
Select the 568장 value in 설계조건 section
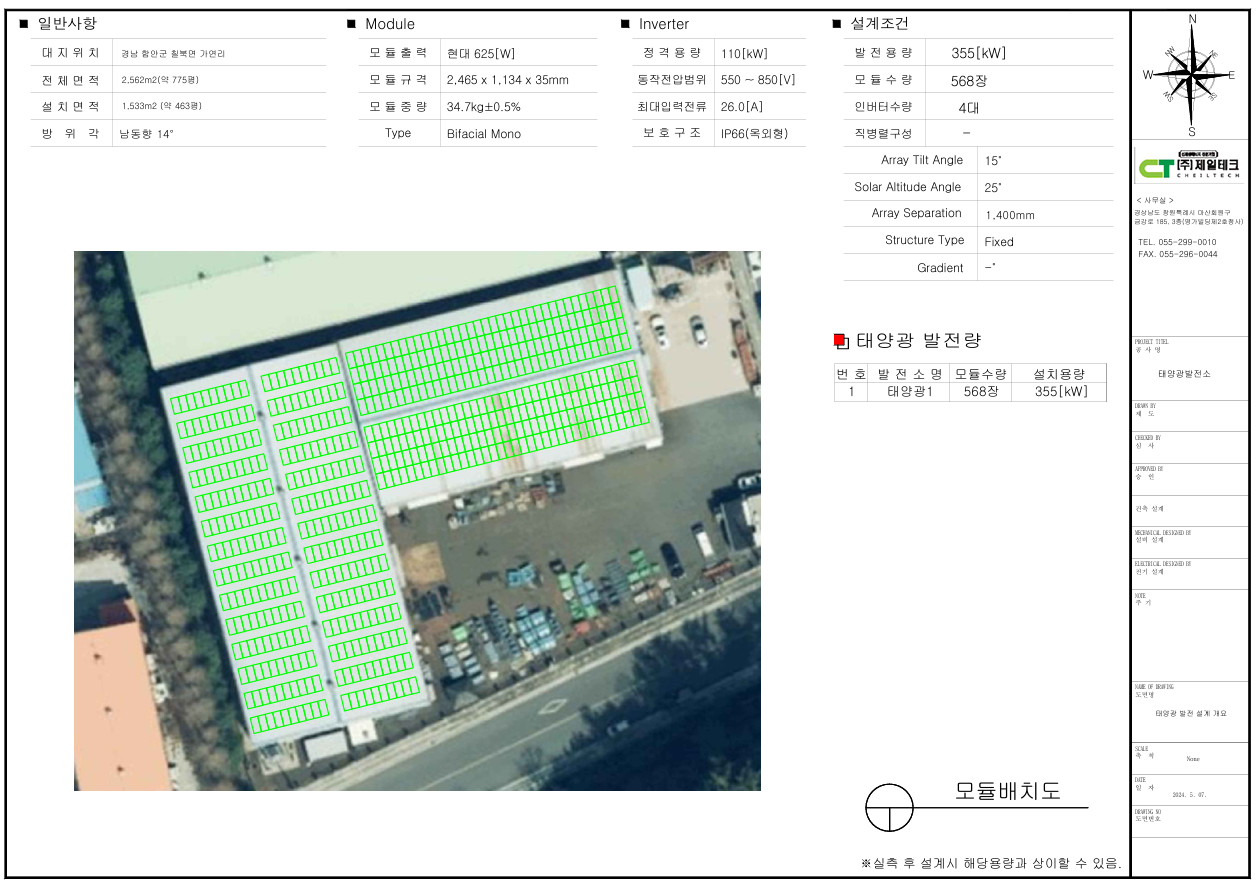point(968,81)
